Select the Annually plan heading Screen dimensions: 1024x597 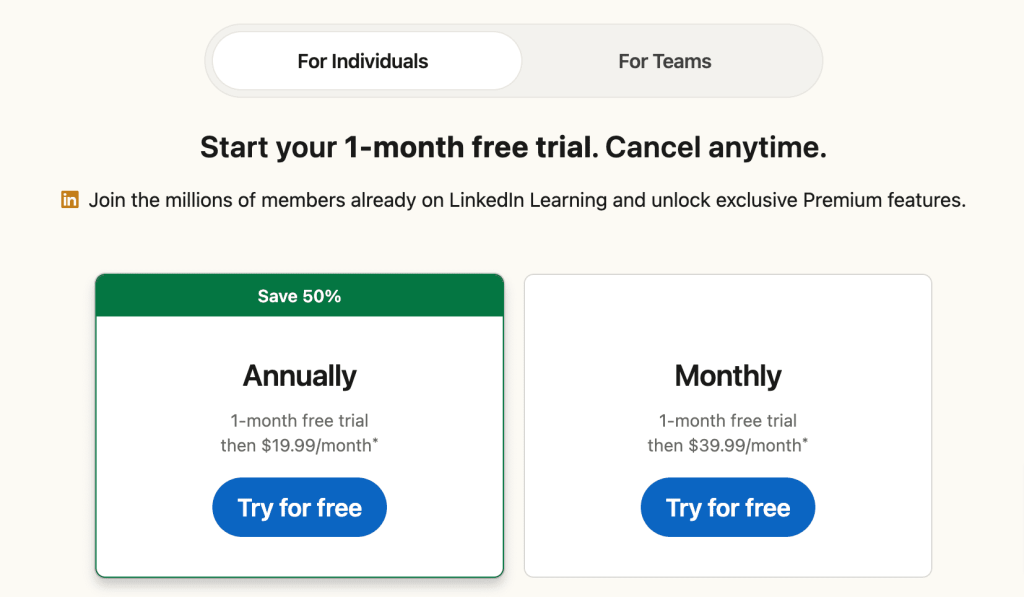299,376
